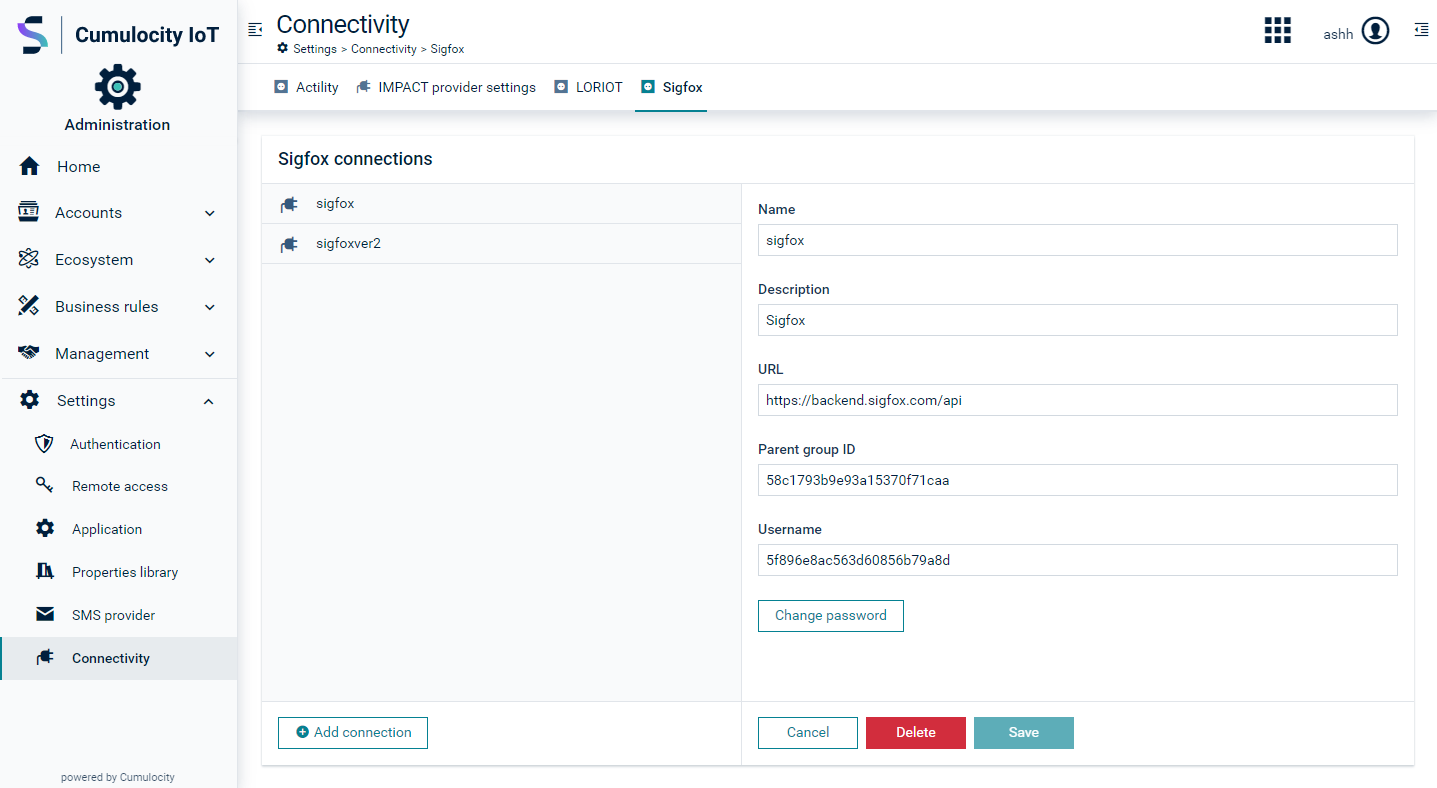
Task: Click the Add connection button
Action: (x=353, y=732)
